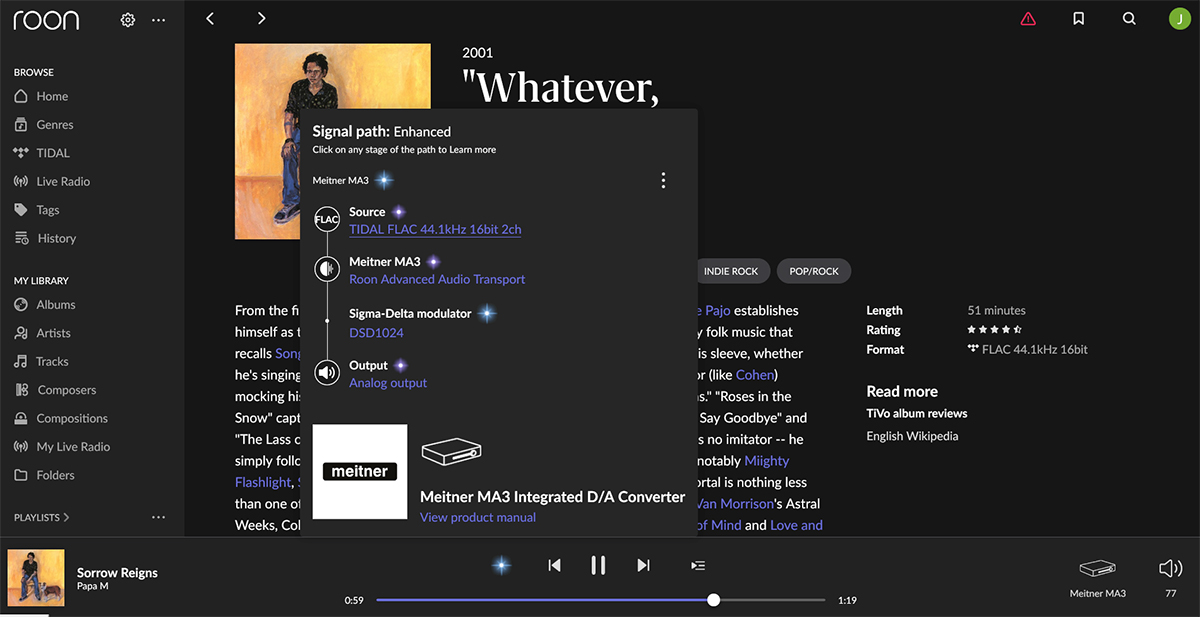Open the green user profile avatar
Screen dimensions: 1200x617
(1179, 19)
